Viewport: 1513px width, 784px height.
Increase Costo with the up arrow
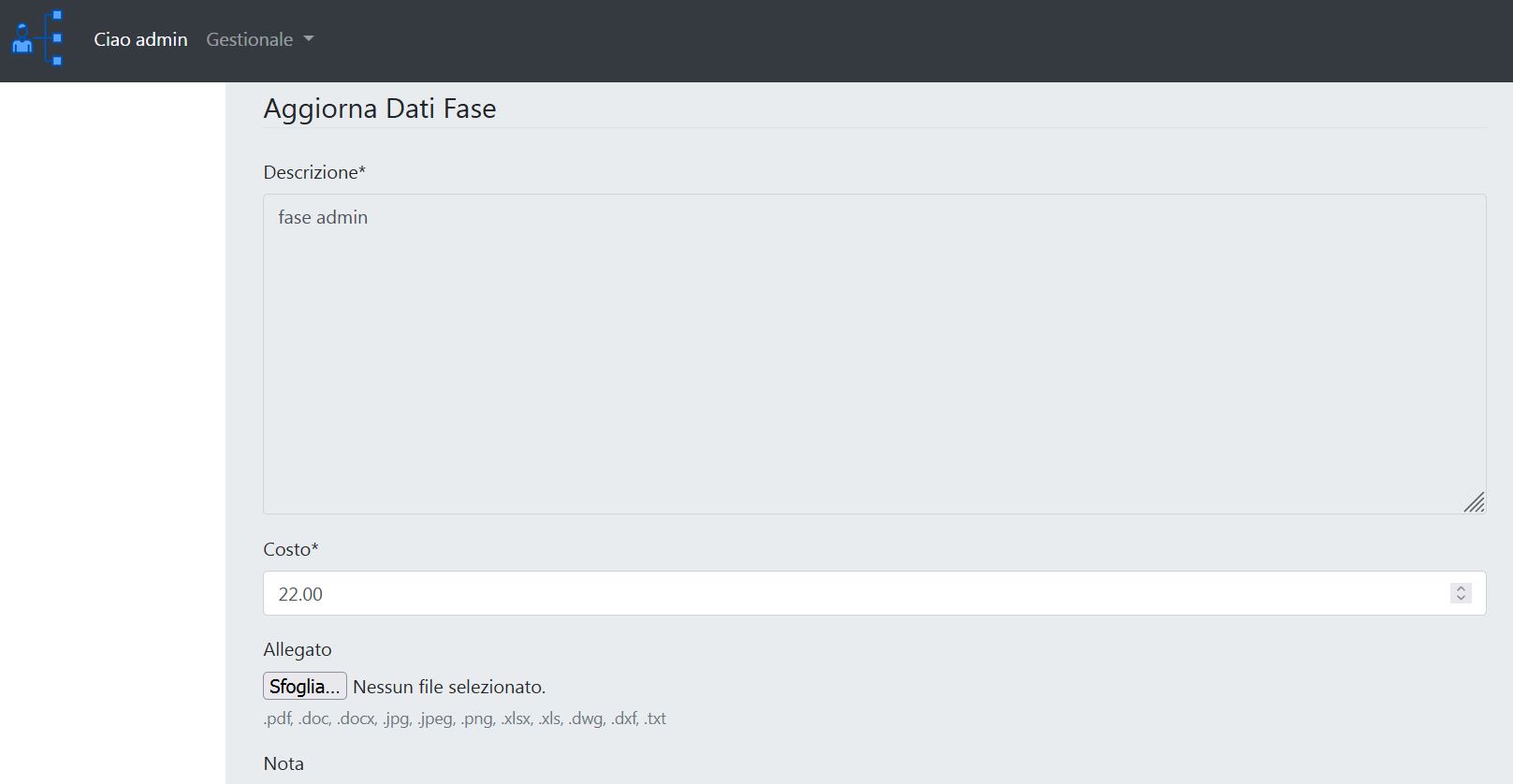[1461, 588]
